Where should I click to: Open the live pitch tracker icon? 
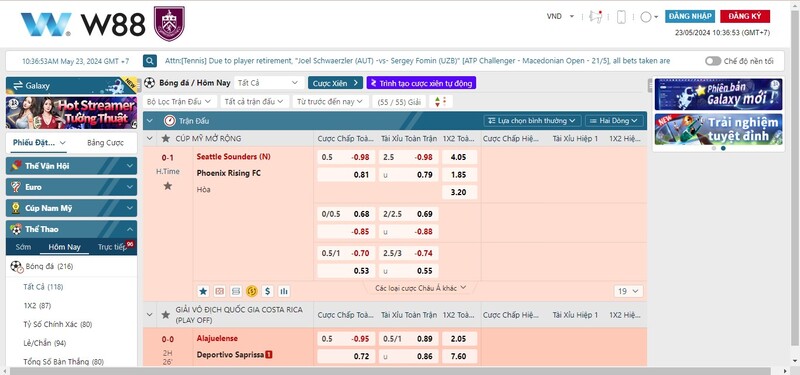219,291
